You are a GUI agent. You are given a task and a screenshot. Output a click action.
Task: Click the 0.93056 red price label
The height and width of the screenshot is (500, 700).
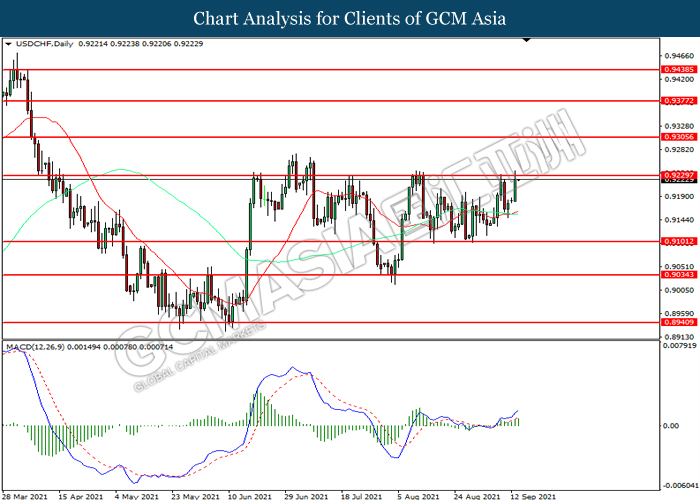679,137
